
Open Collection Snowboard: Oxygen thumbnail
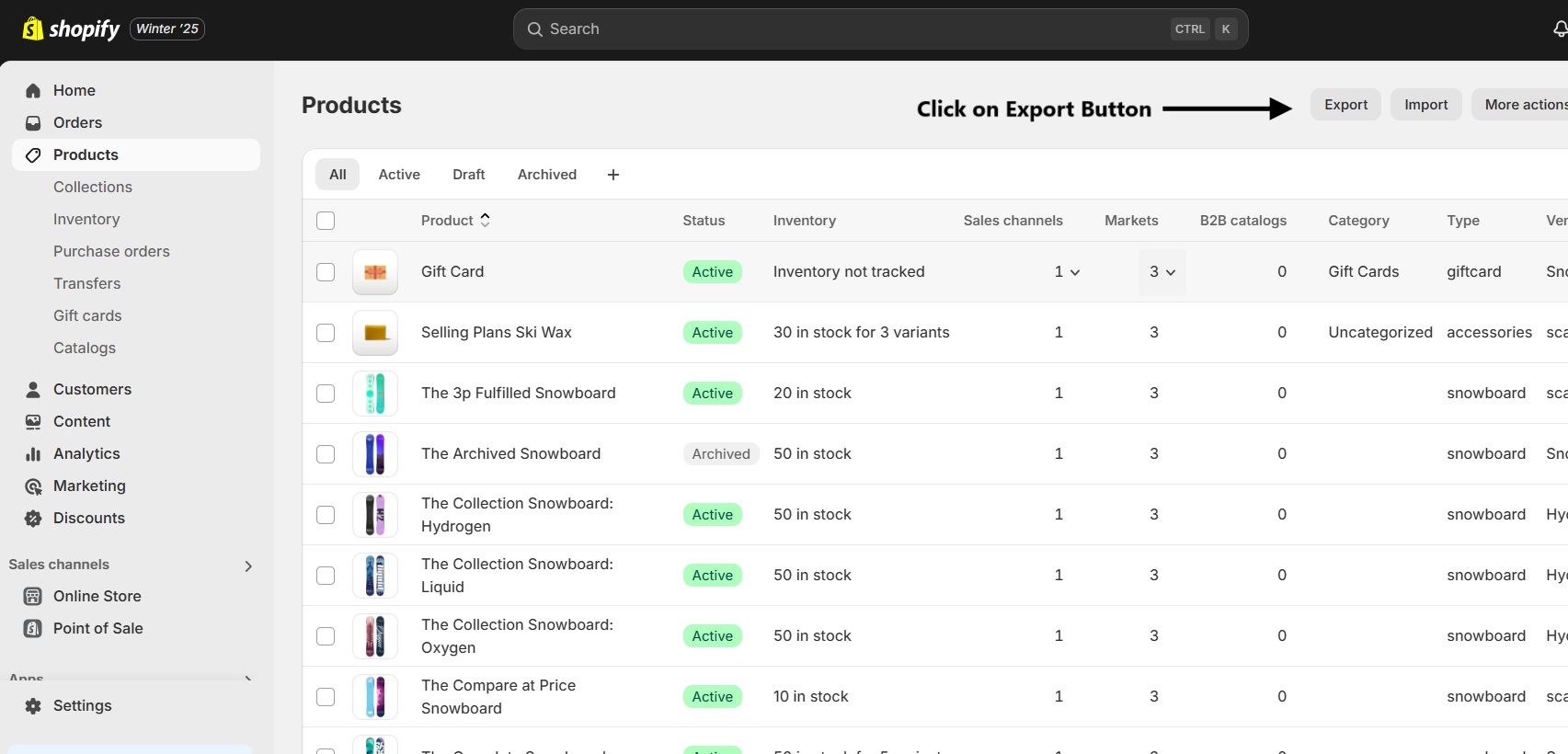point(375,636)
